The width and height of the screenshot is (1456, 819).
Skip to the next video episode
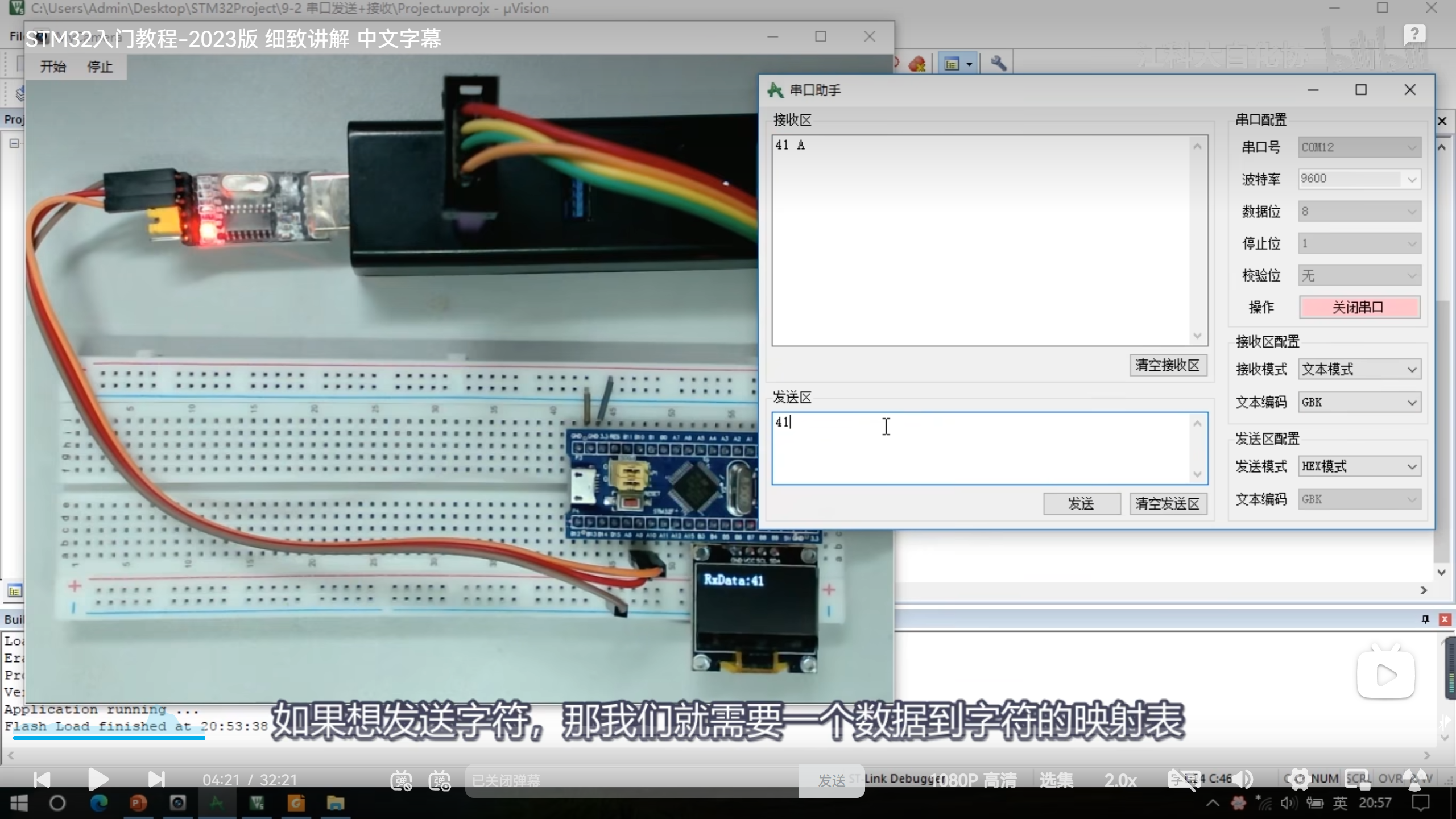(x=156, y=780)
